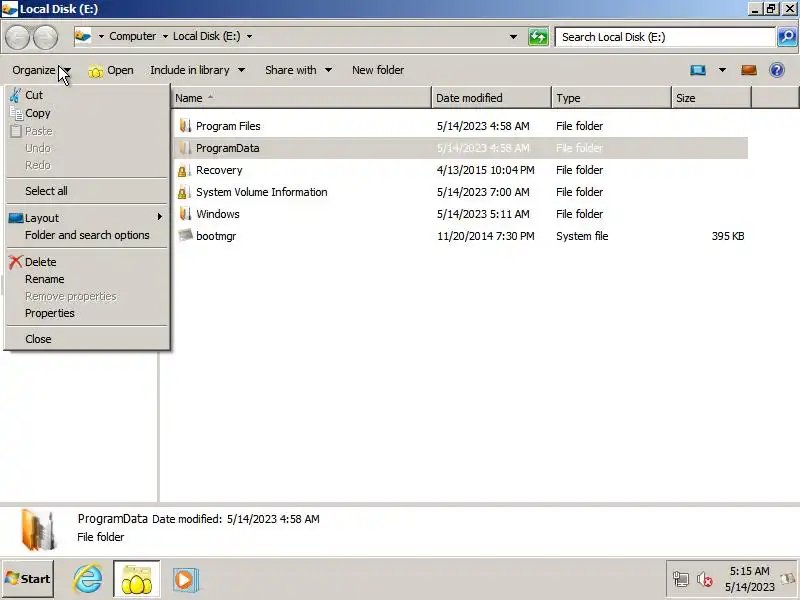Screen dimensions: 800x600
Task: Select the 395 KB size cell
Action: point(728,236)
